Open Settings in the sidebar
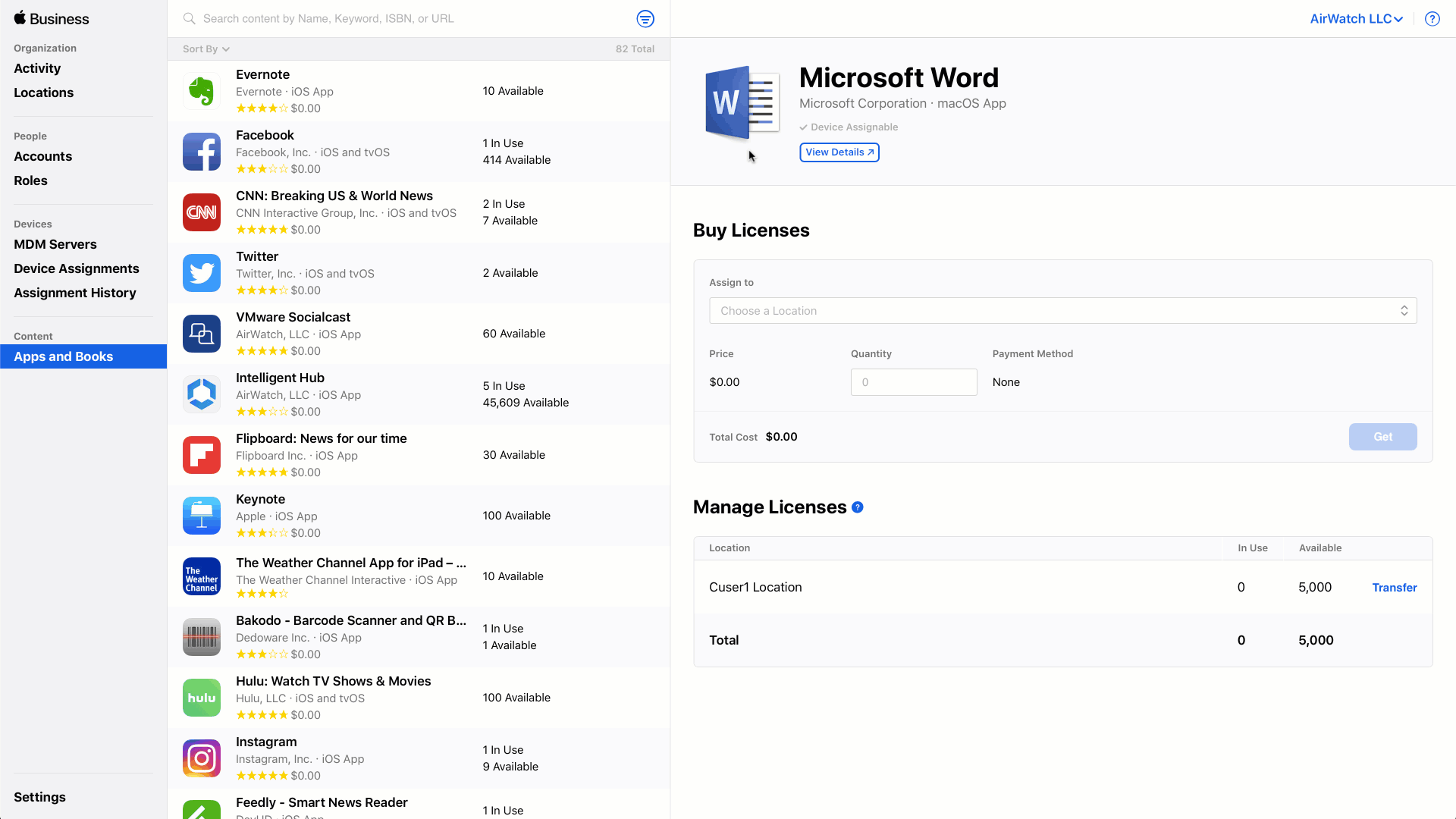The image size is (1456, 819). 39,797
